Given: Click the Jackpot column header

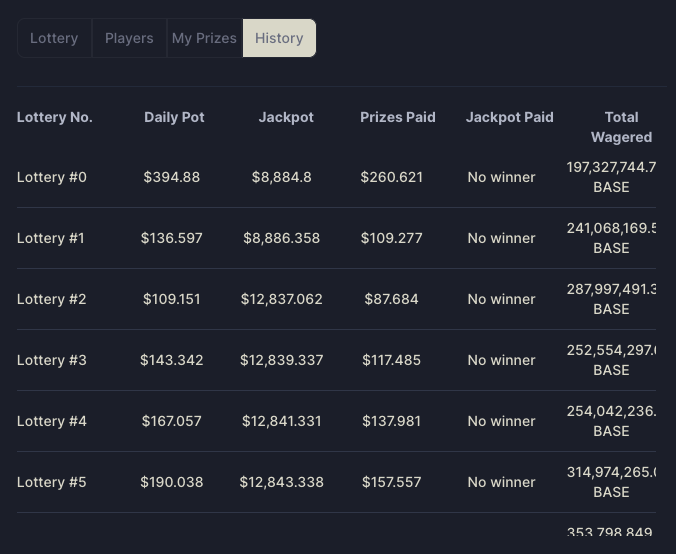Looking at the screenshot, I should click(286, 117).
